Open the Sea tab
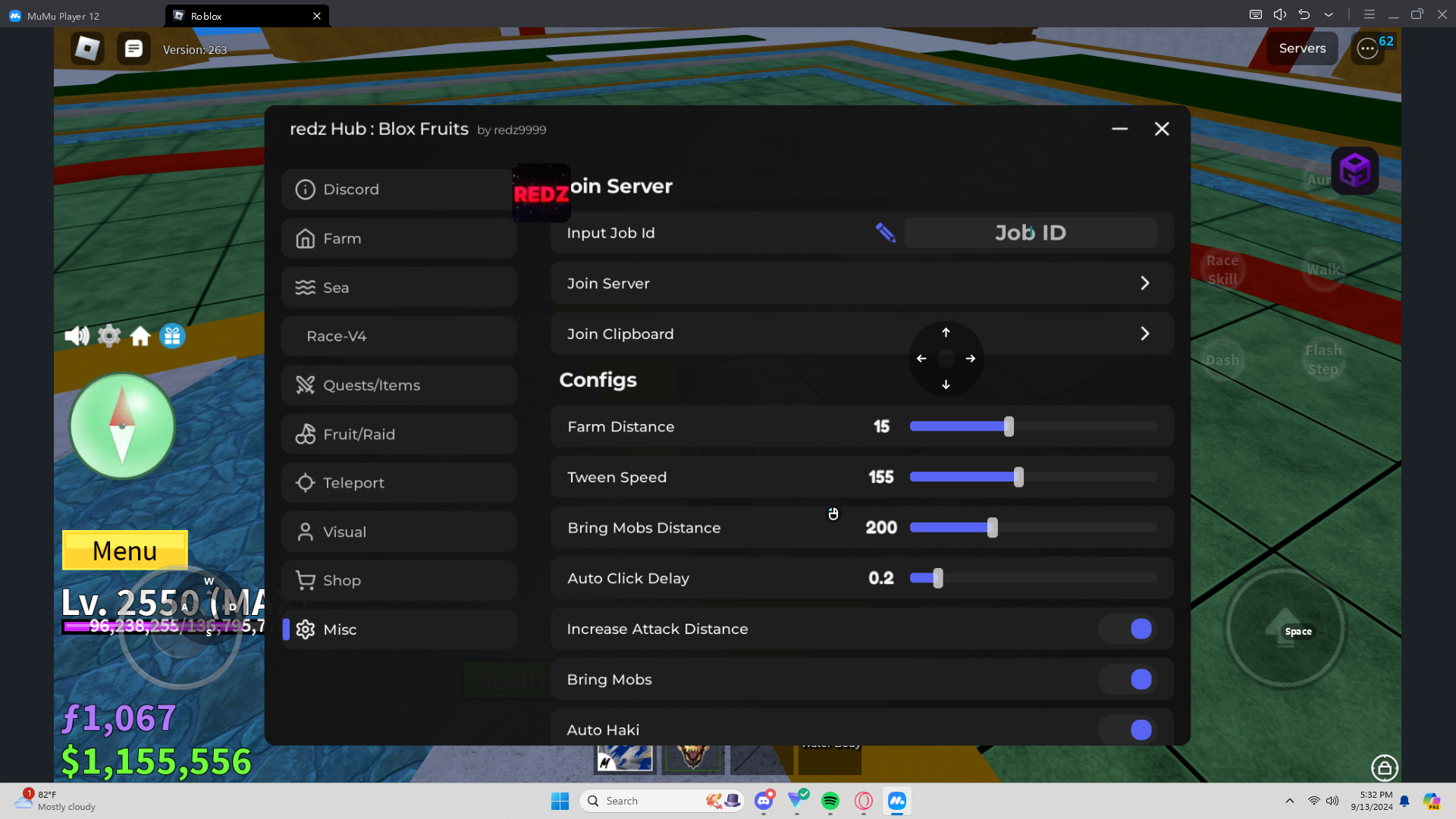This screenshot has height=819, width=1456. 399,287
